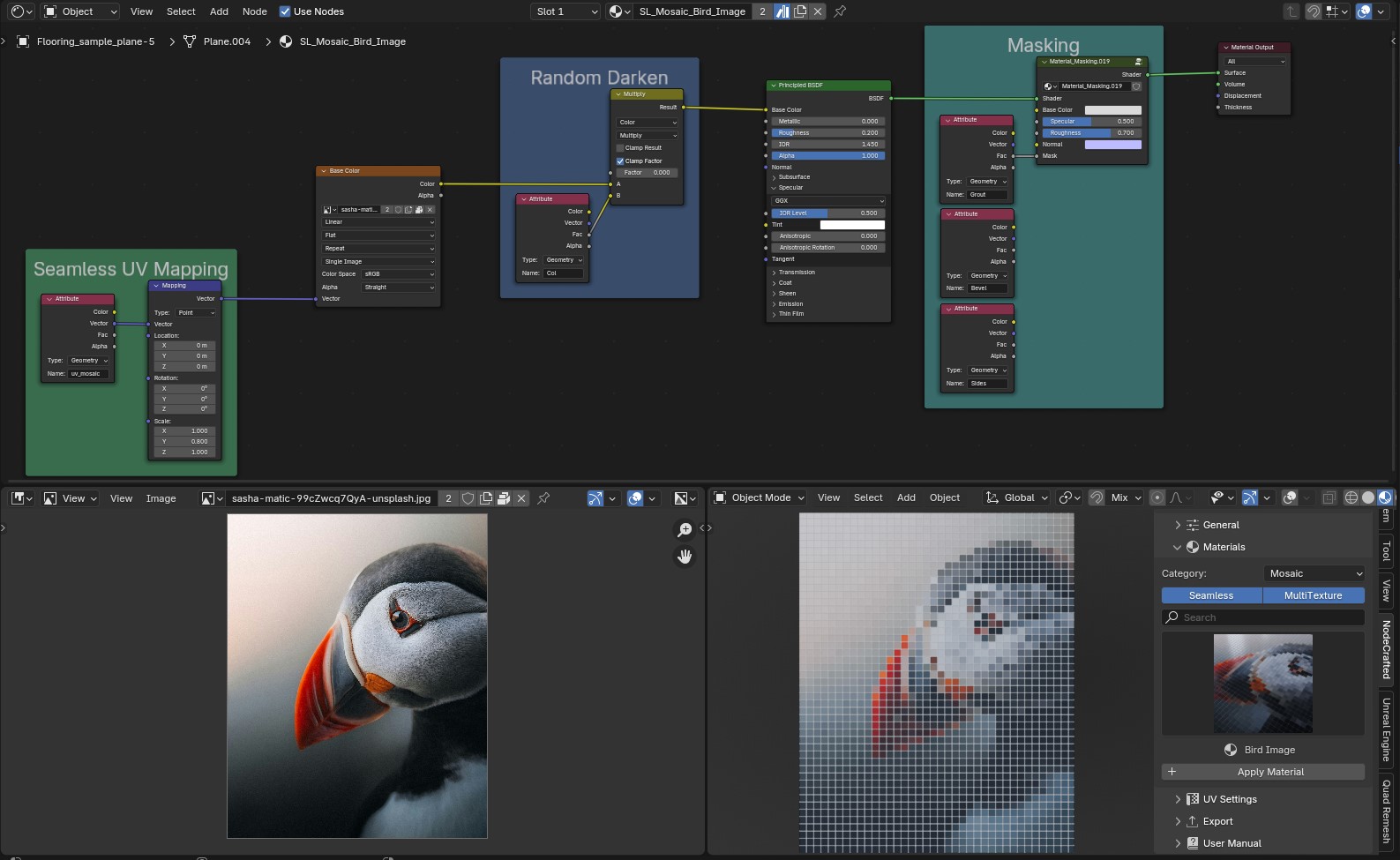The height and width of the screenshot is (860, 1400).
Task: Click the Apply Material button
Action: point(1269,772)
